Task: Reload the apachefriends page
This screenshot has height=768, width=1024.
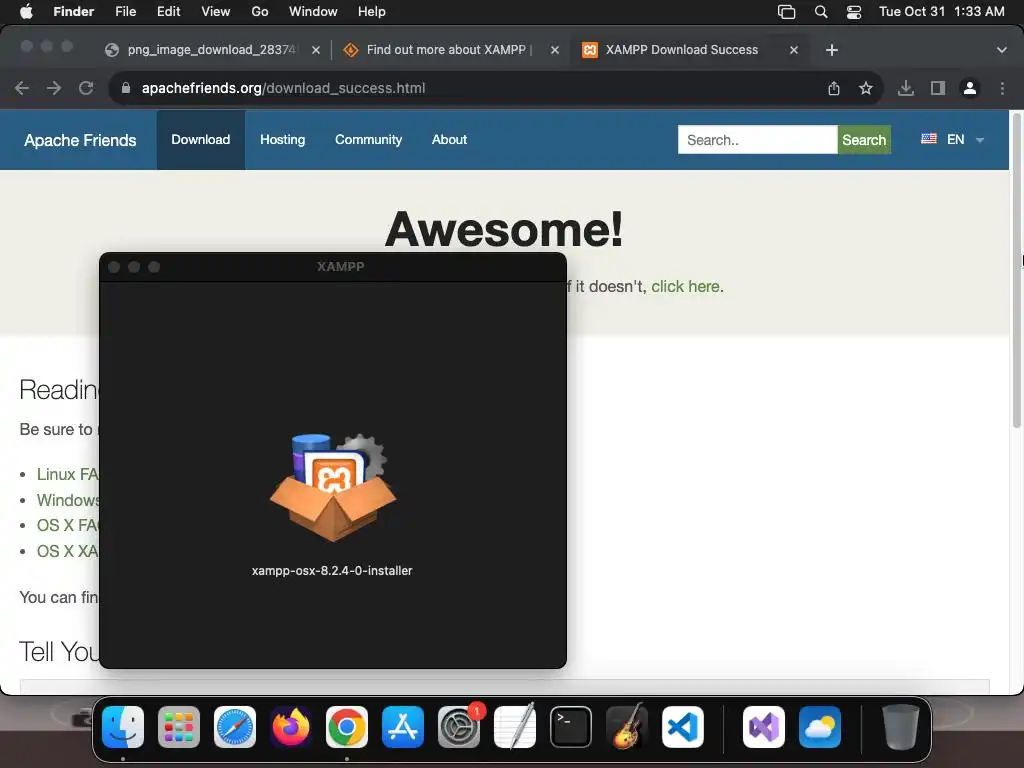Action: coord(86,88)
